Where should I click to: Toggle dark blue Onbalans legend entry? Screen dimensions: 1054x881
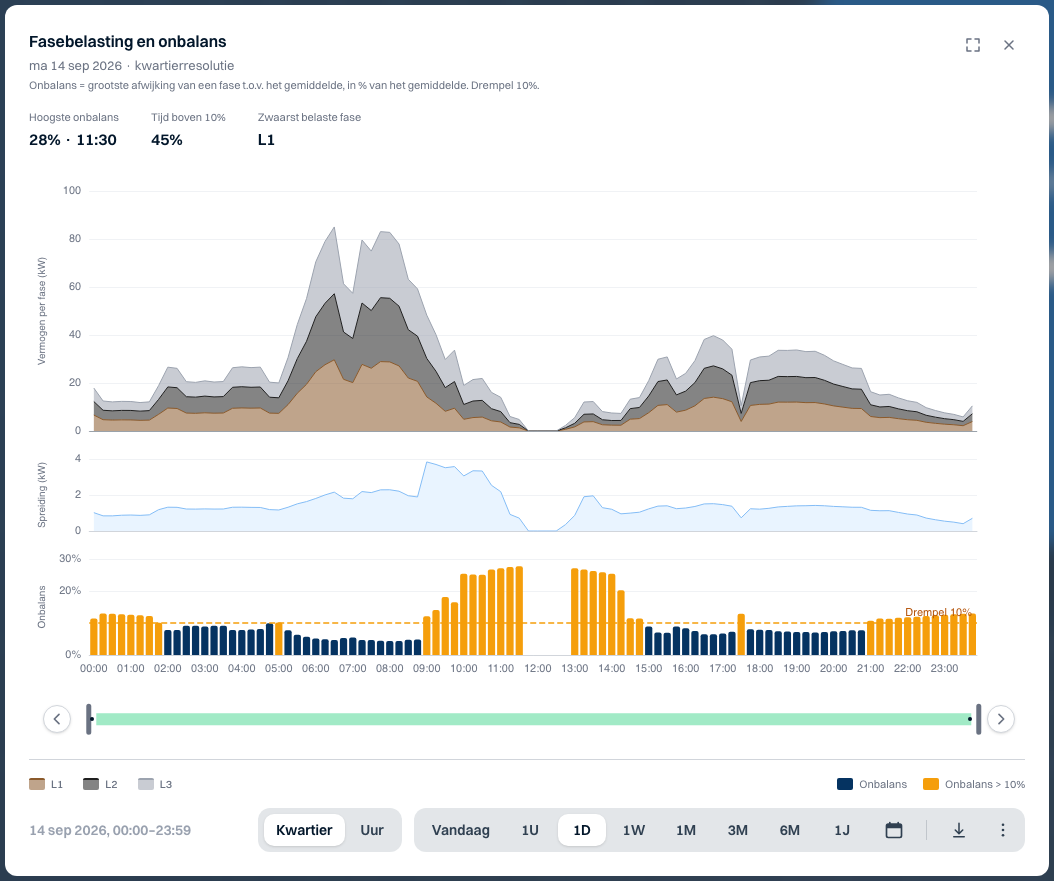click(872, 784)
